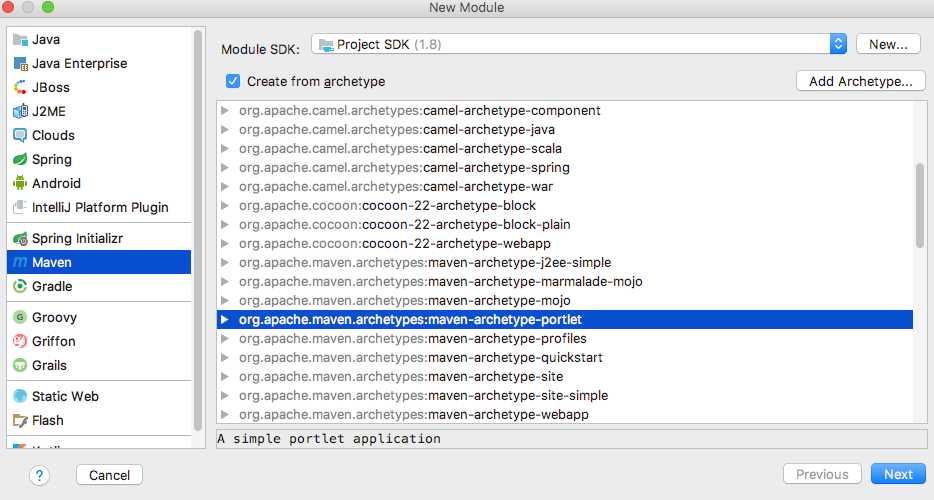Pick the JBoss icon in sidebar
Image resolution: width=934 pixels, height=500 pixels.
(x=20, y=88)
